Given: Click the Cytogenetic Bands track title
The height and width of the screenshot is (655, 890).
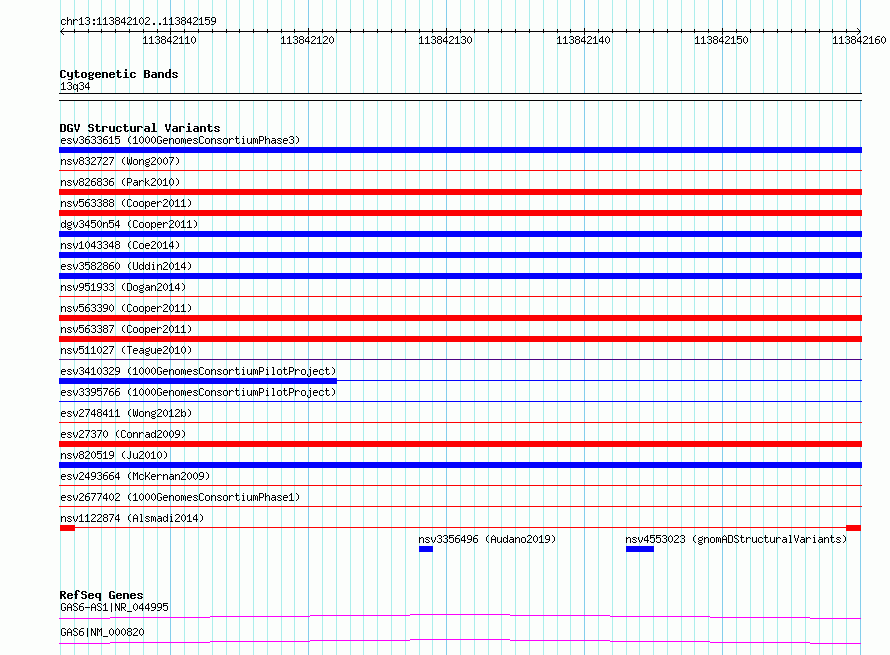Looking at the screenshot, I should tap(119, 74).
